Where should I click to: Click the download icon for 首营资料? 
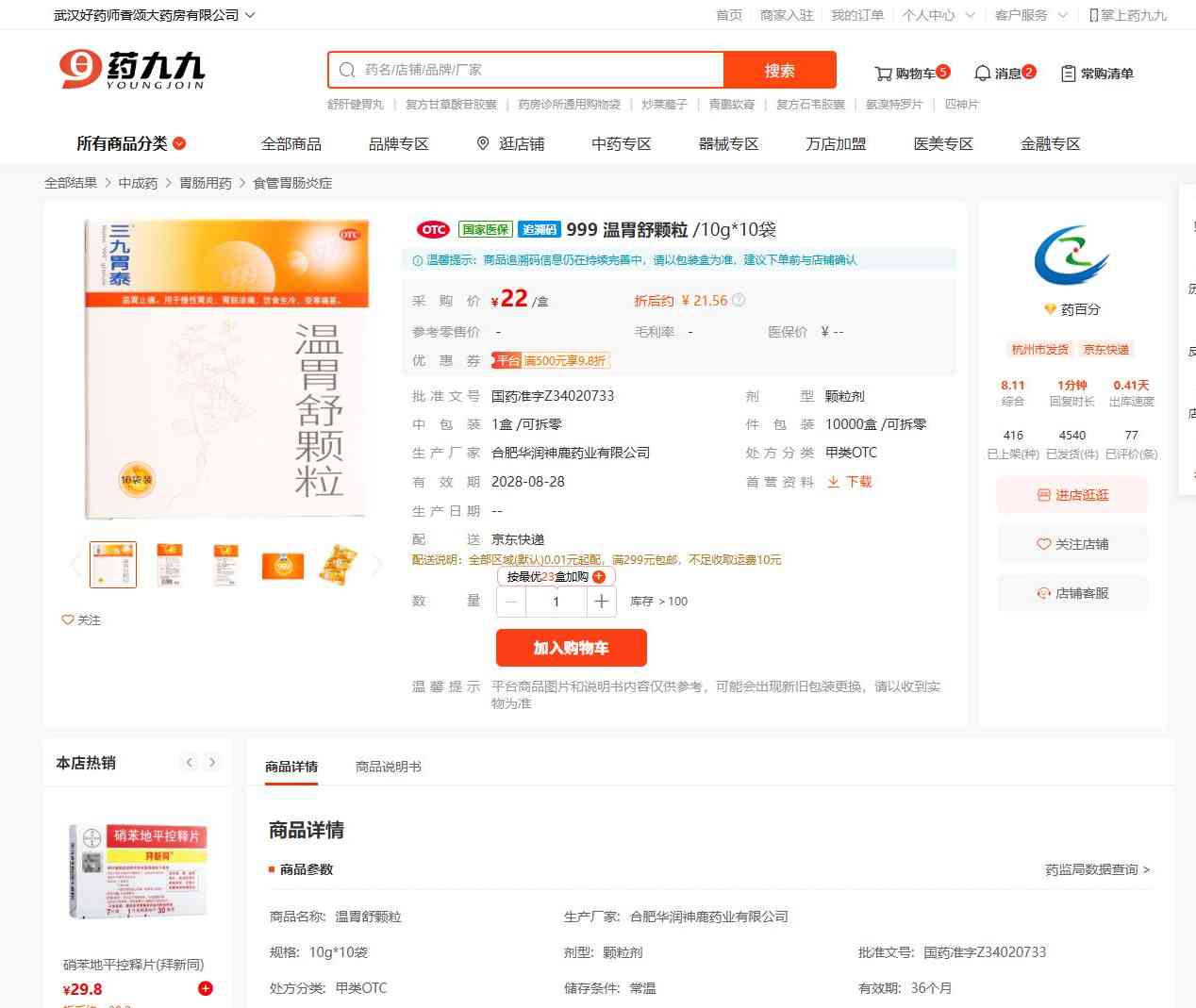coord(834,482)
